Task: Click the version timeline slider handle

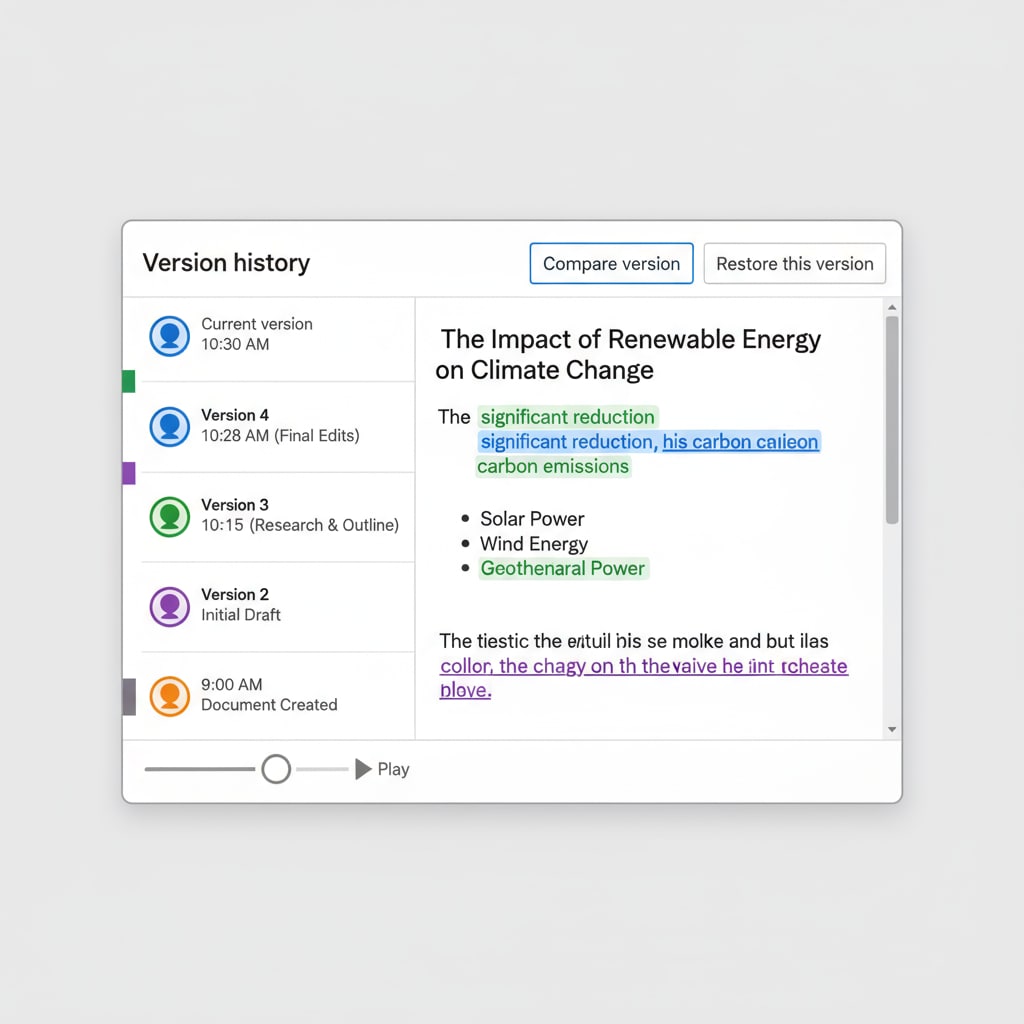Action: click(x=276, y=769)
